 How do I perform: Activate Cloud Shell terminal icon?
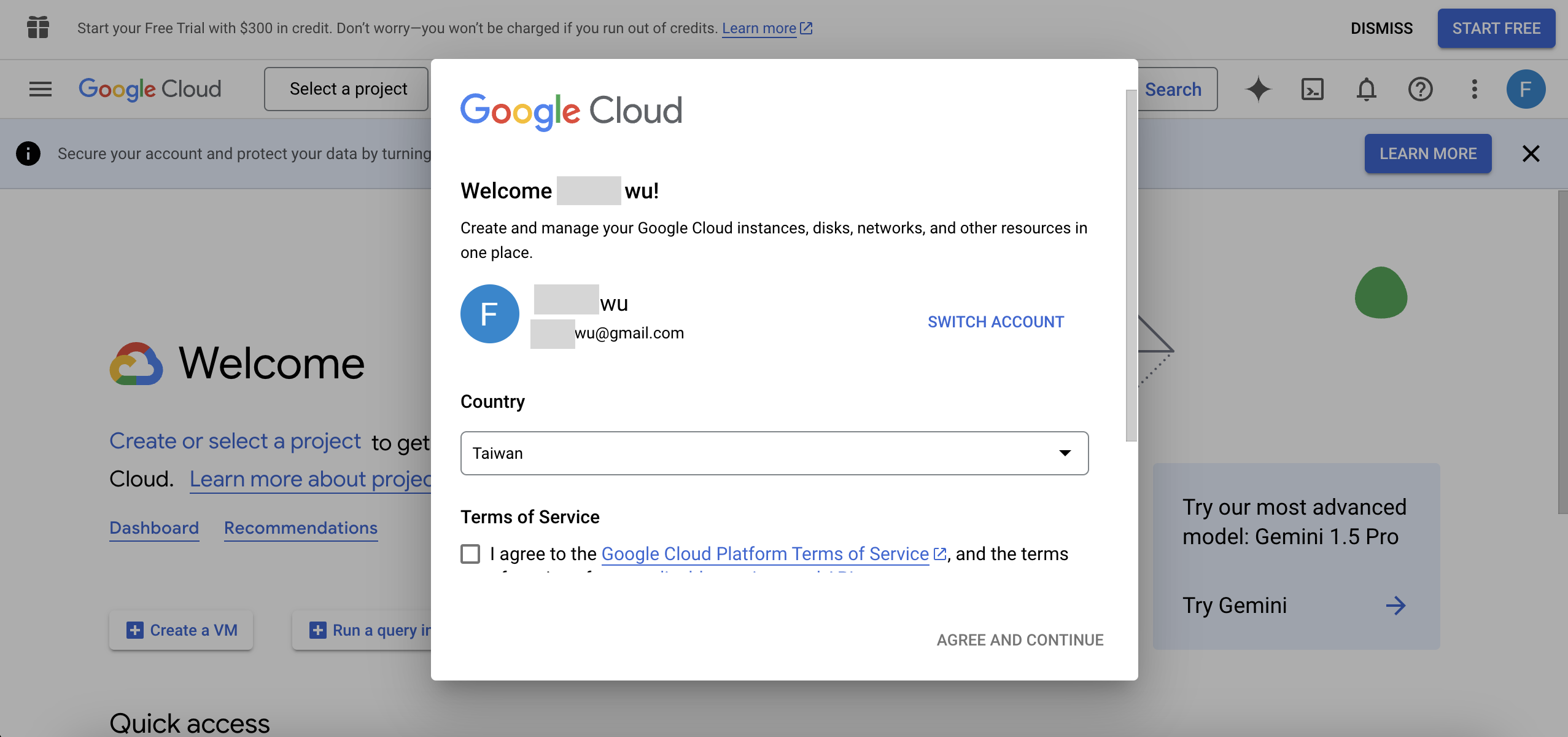(x=1312, y=89)
